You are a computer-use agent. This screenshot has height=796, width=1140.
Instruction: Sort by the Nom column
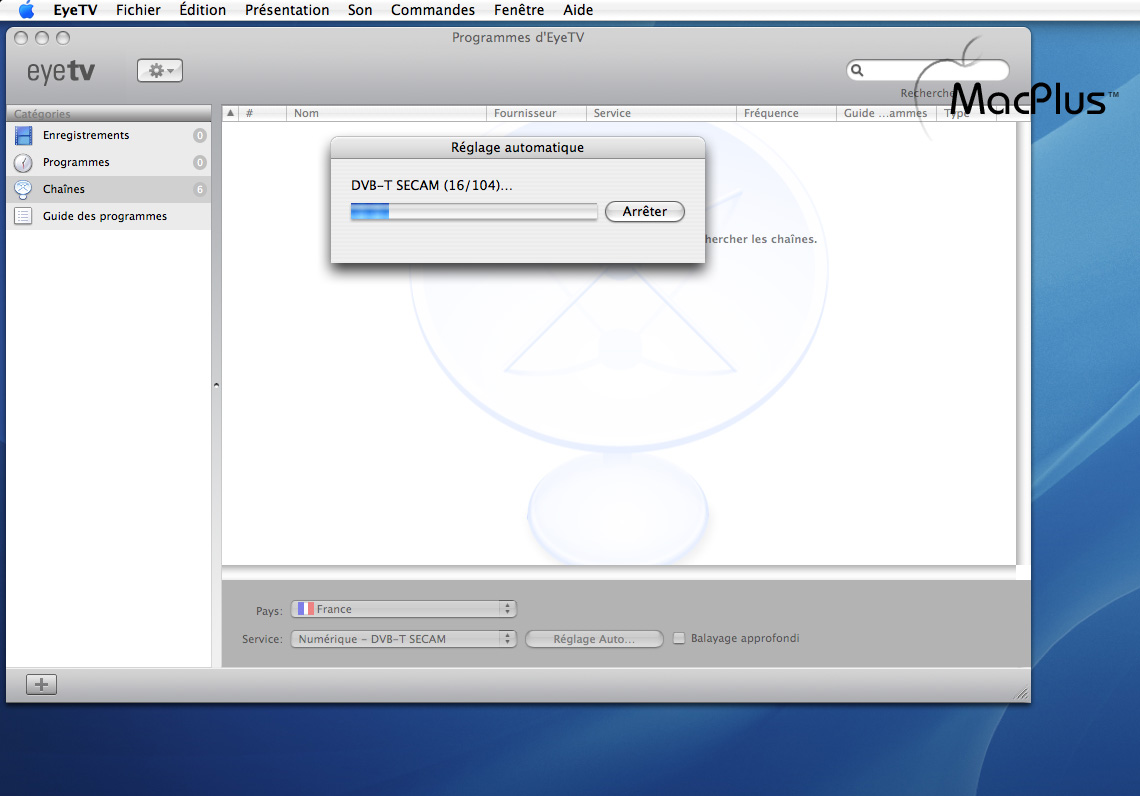pyautogui.click(x=386, y=113)
